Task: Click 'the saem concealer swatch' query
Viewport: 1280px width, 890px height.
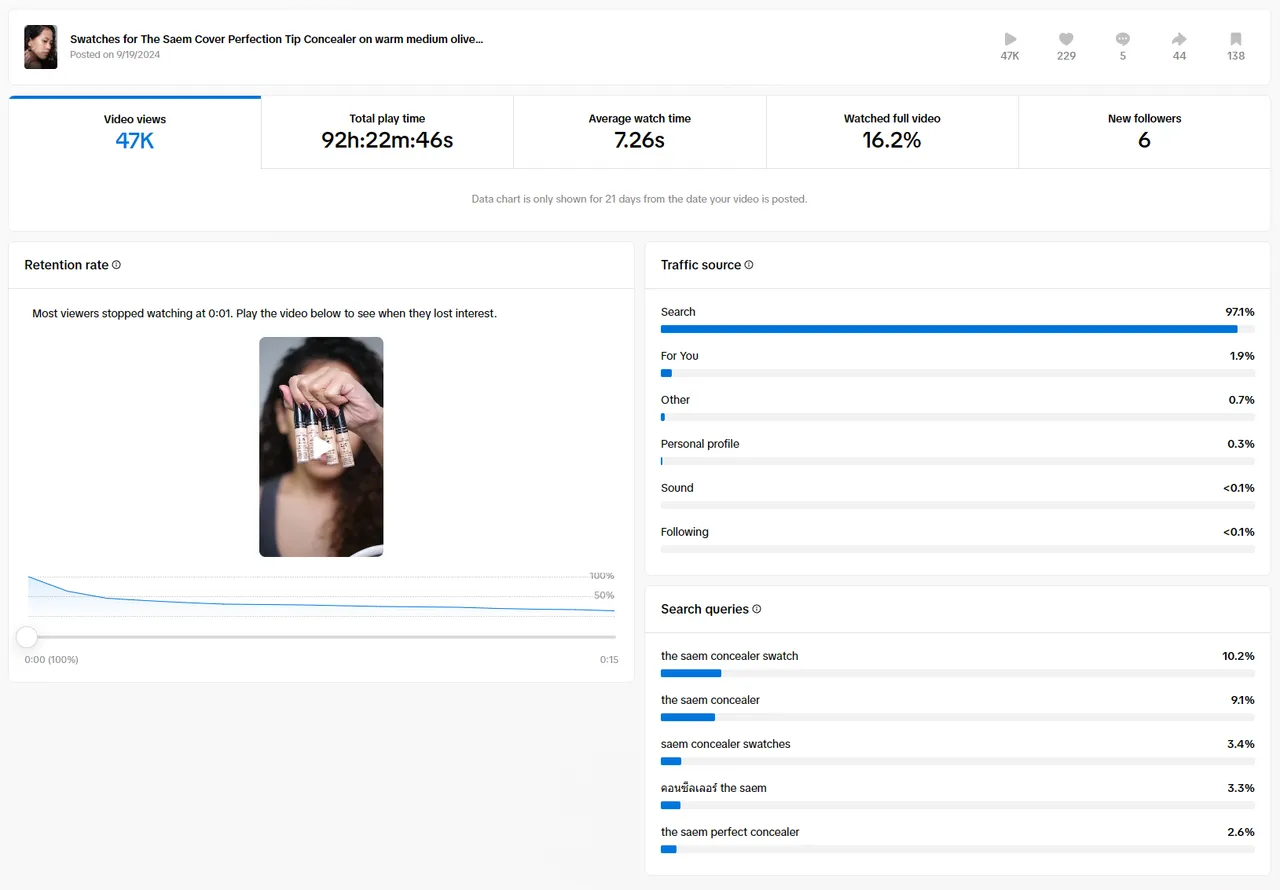Action: pyautogui.click(x=730, y=656)
